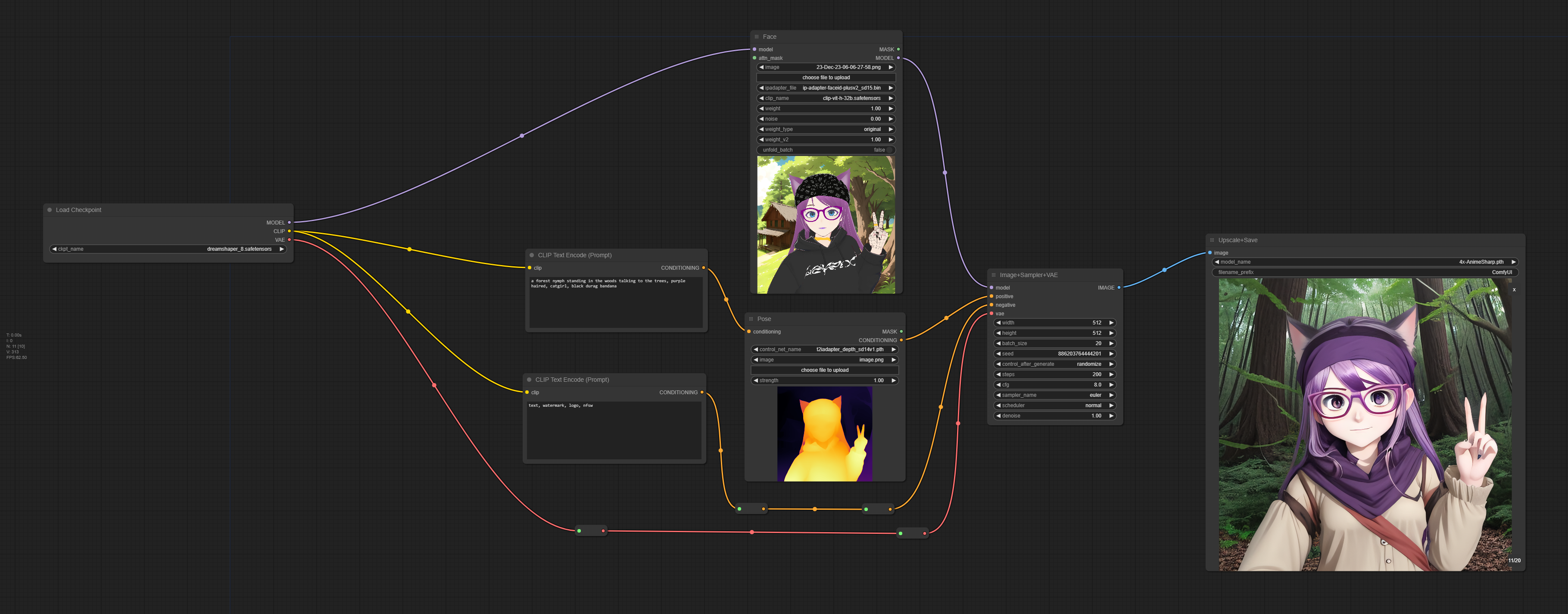1568x614 pixels.
Task: Toggle the unfold_batch switch
Action: pos(888,150)
